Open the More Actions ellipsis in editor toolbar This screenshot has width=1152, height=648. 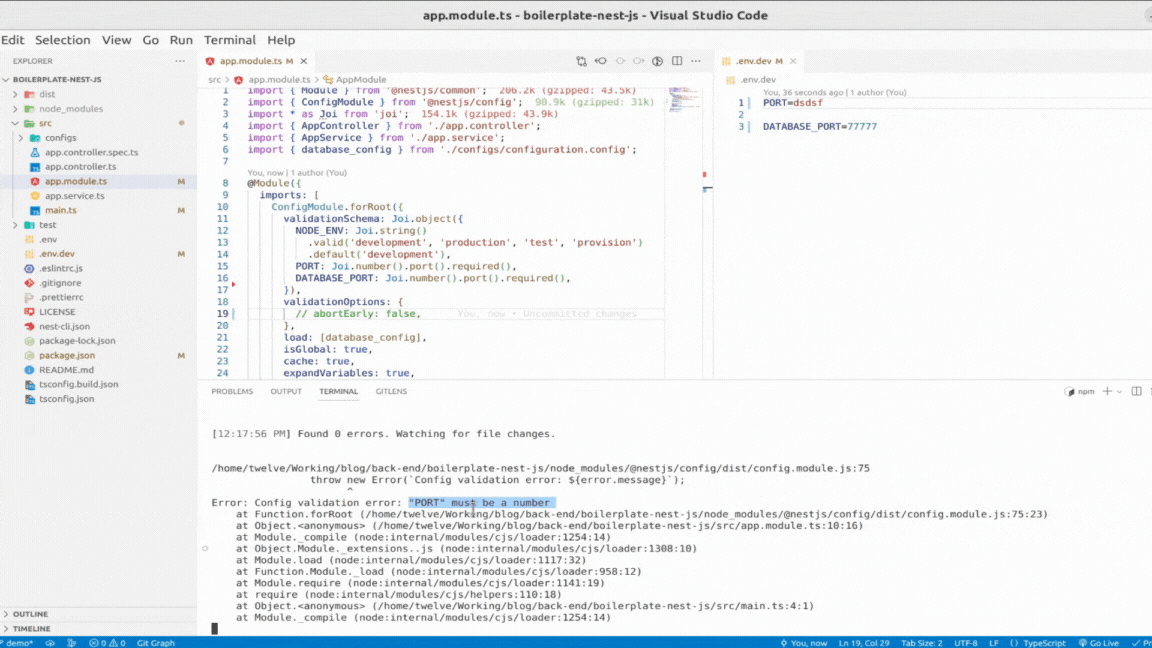click(x=696, y=61)
